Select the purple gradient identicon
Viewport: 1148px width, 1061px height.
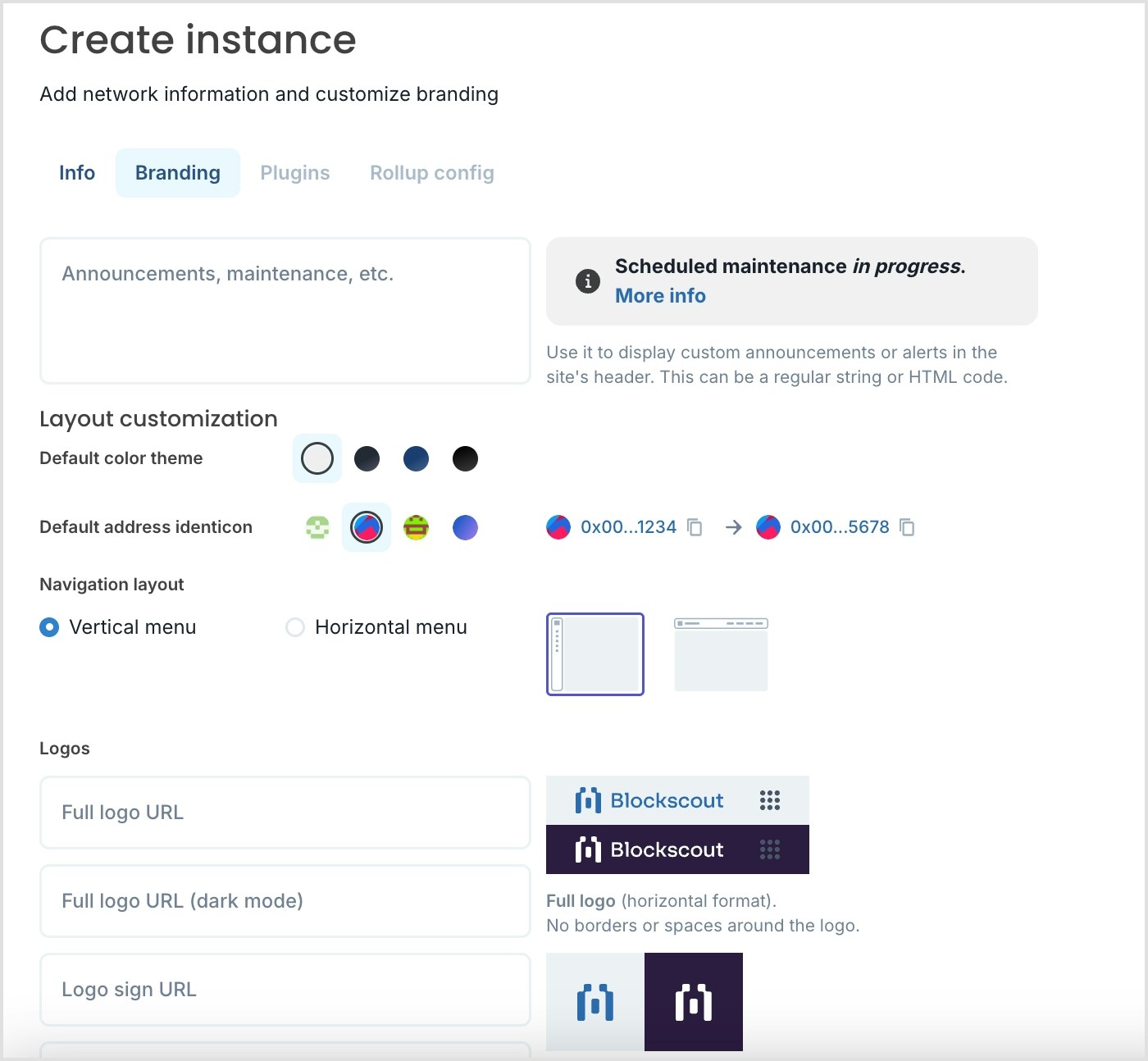point(465,527)
